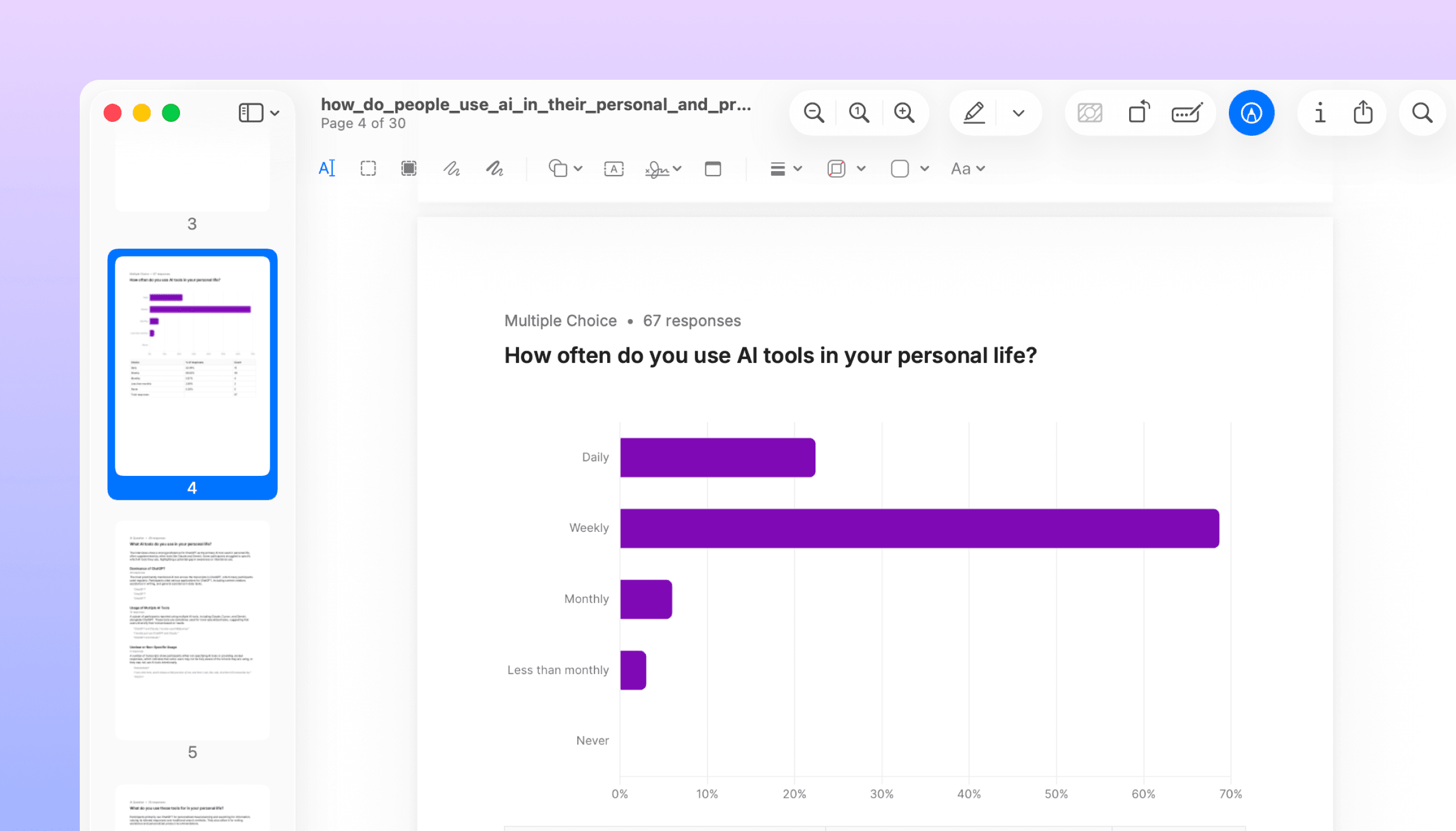
Task: Open the AutoFill form tool
Action: (x=1187, y=112)
